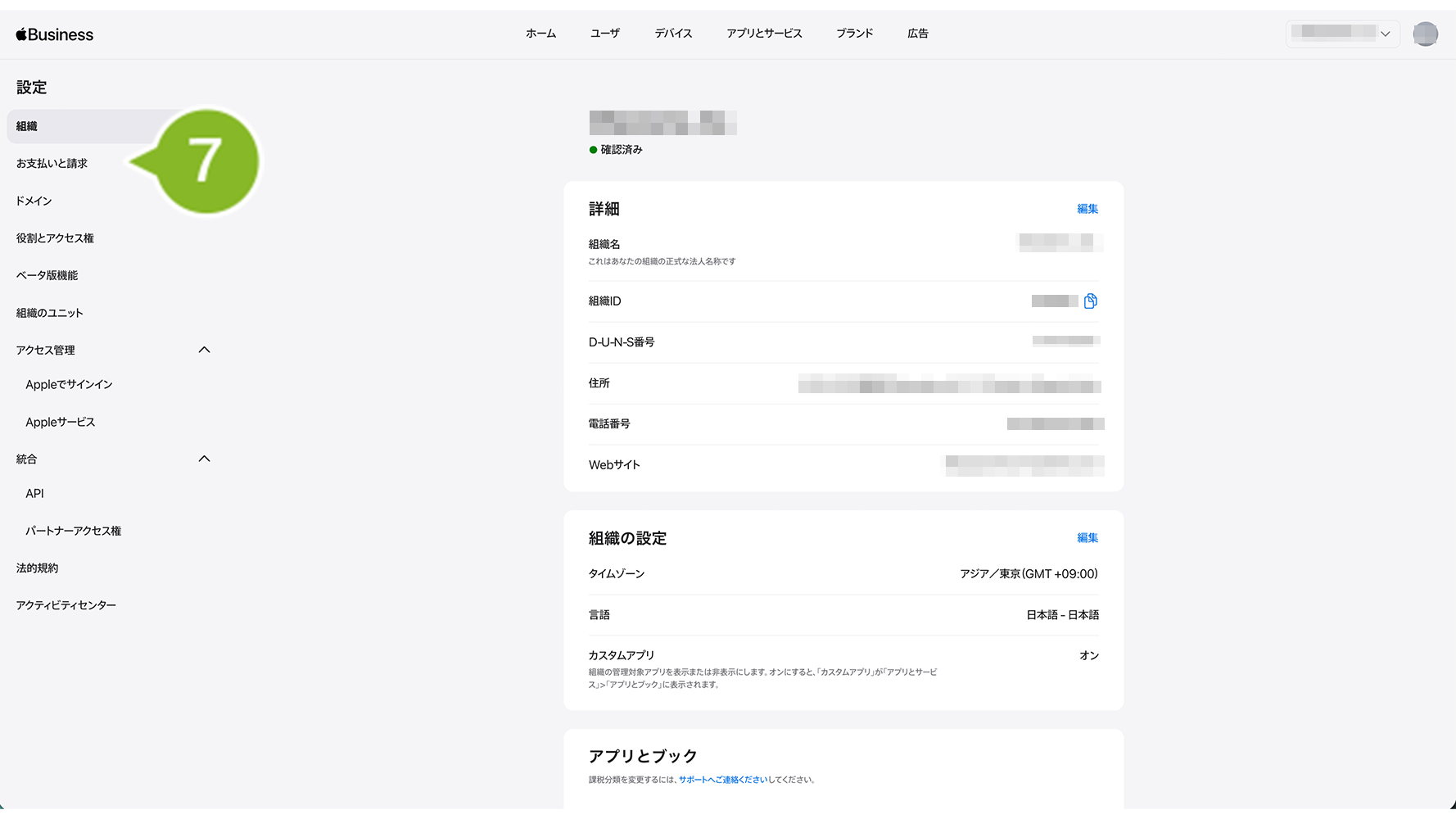Viewport: 1456px width, 819px height.
Task: Follow the サポートへご連絡ください link
Action: (722, 780)
